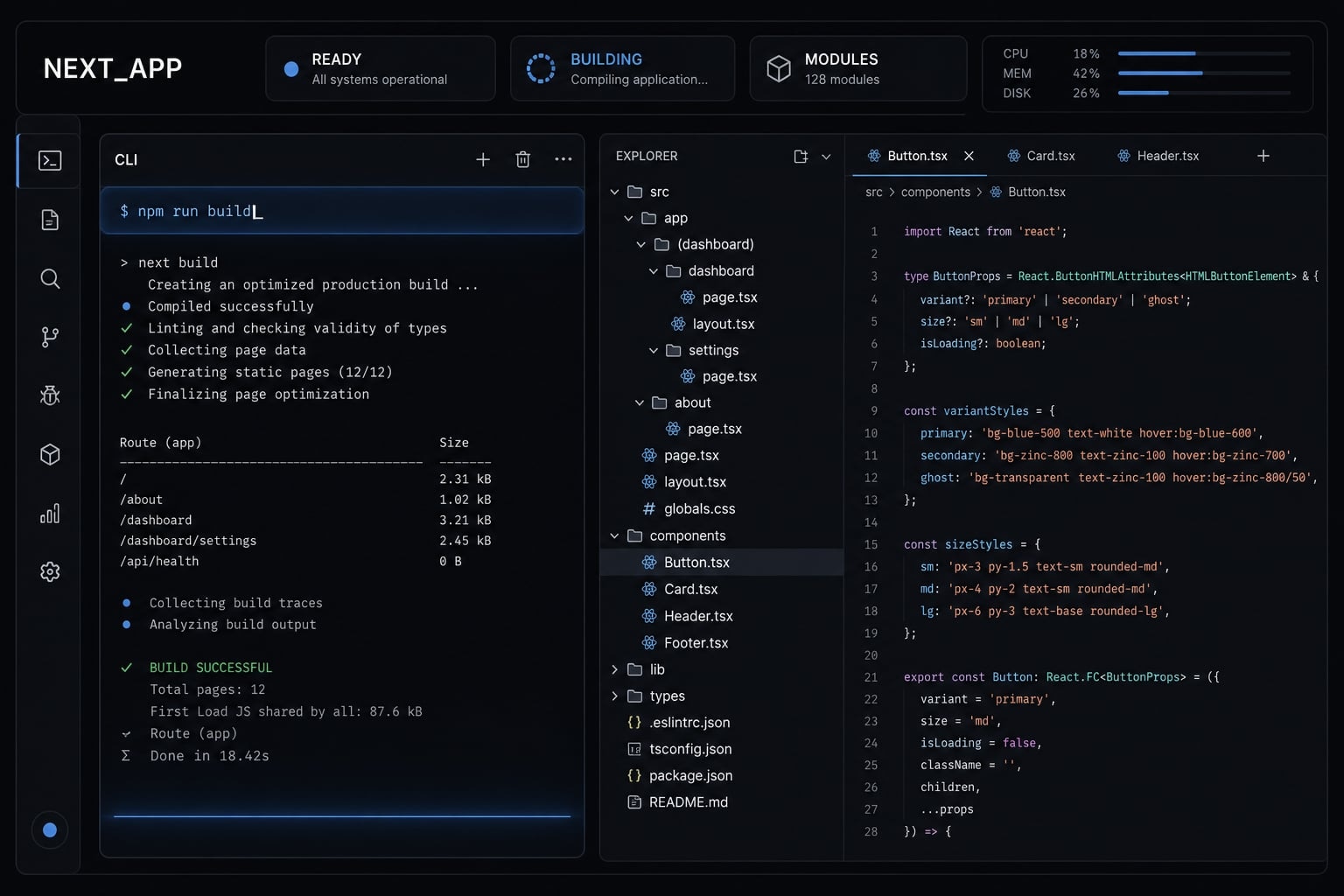Viewport: 1344px width, 896px height.
Task: Open the source control branch icon
Action: [50, 337]
